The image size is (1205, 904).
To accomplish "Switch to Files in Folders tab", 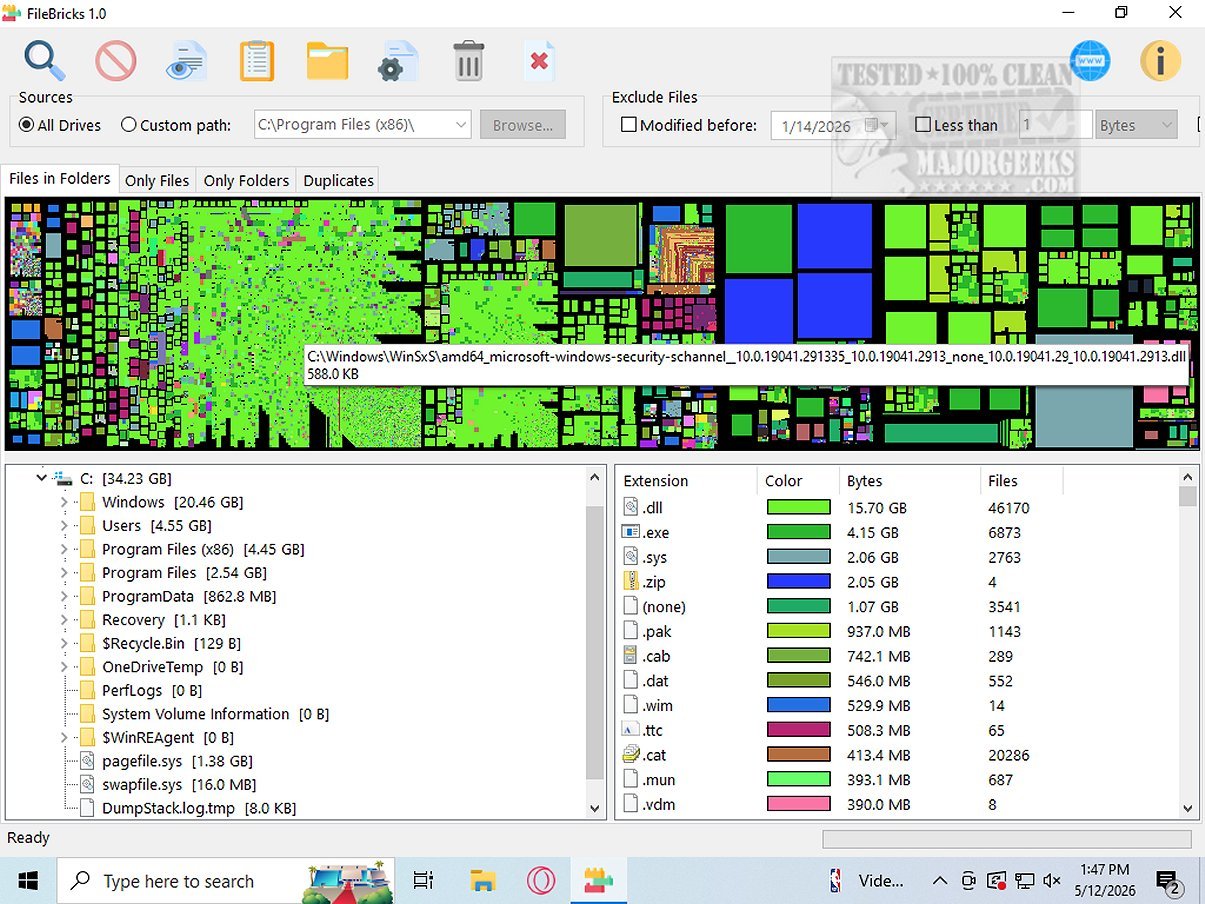I will click(60, 179).
